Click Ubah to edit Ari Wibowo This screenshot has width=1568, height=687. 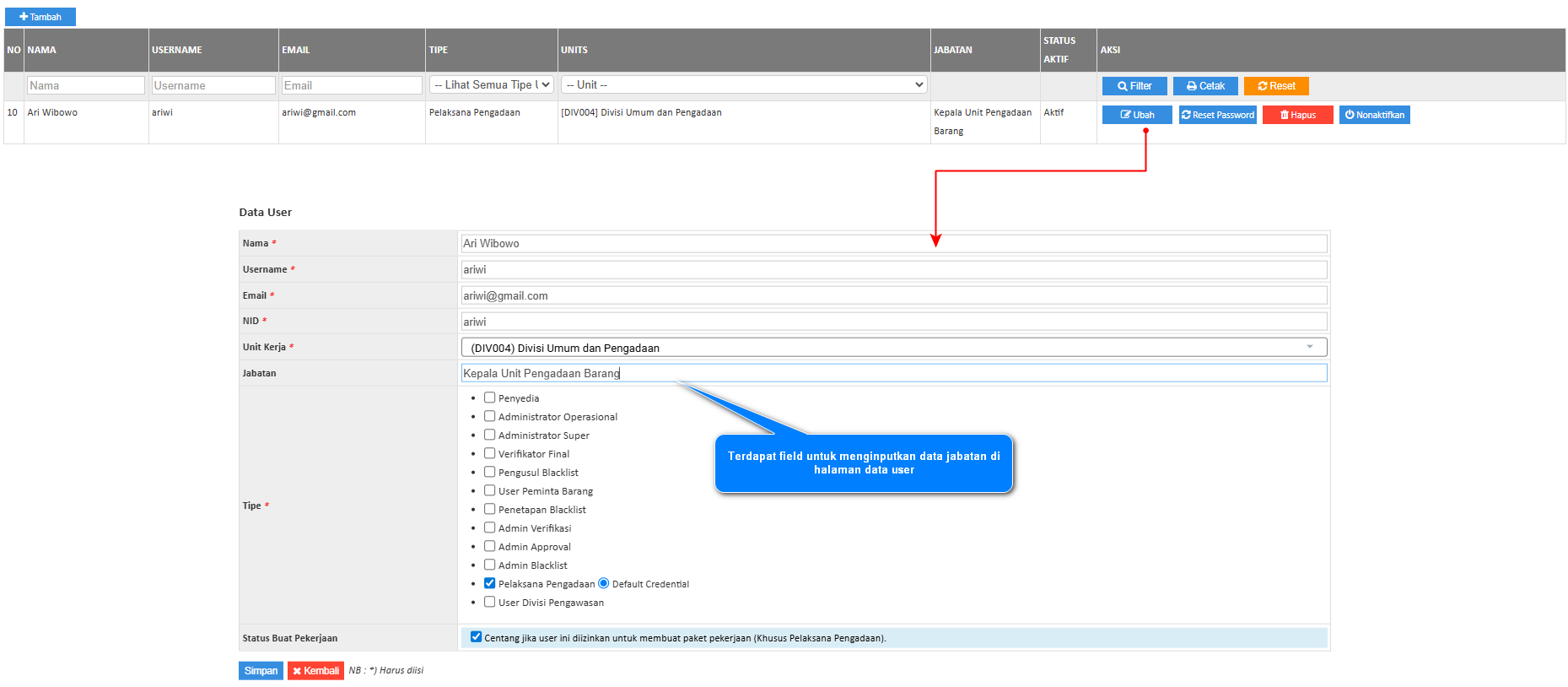tap(1136, 115)
